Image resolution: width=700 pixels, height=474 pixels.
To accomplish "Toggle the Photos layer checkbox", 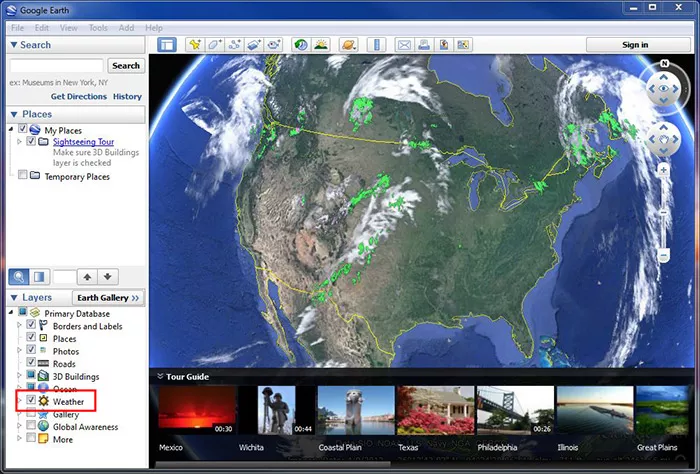I will 31,349.
